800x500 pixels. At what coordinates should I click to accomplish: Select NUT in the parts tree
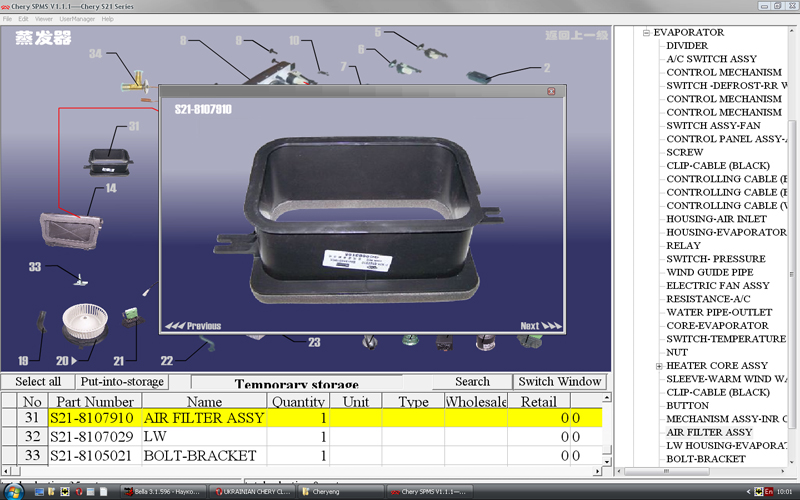pyautogui.click(x=677, y=352)
